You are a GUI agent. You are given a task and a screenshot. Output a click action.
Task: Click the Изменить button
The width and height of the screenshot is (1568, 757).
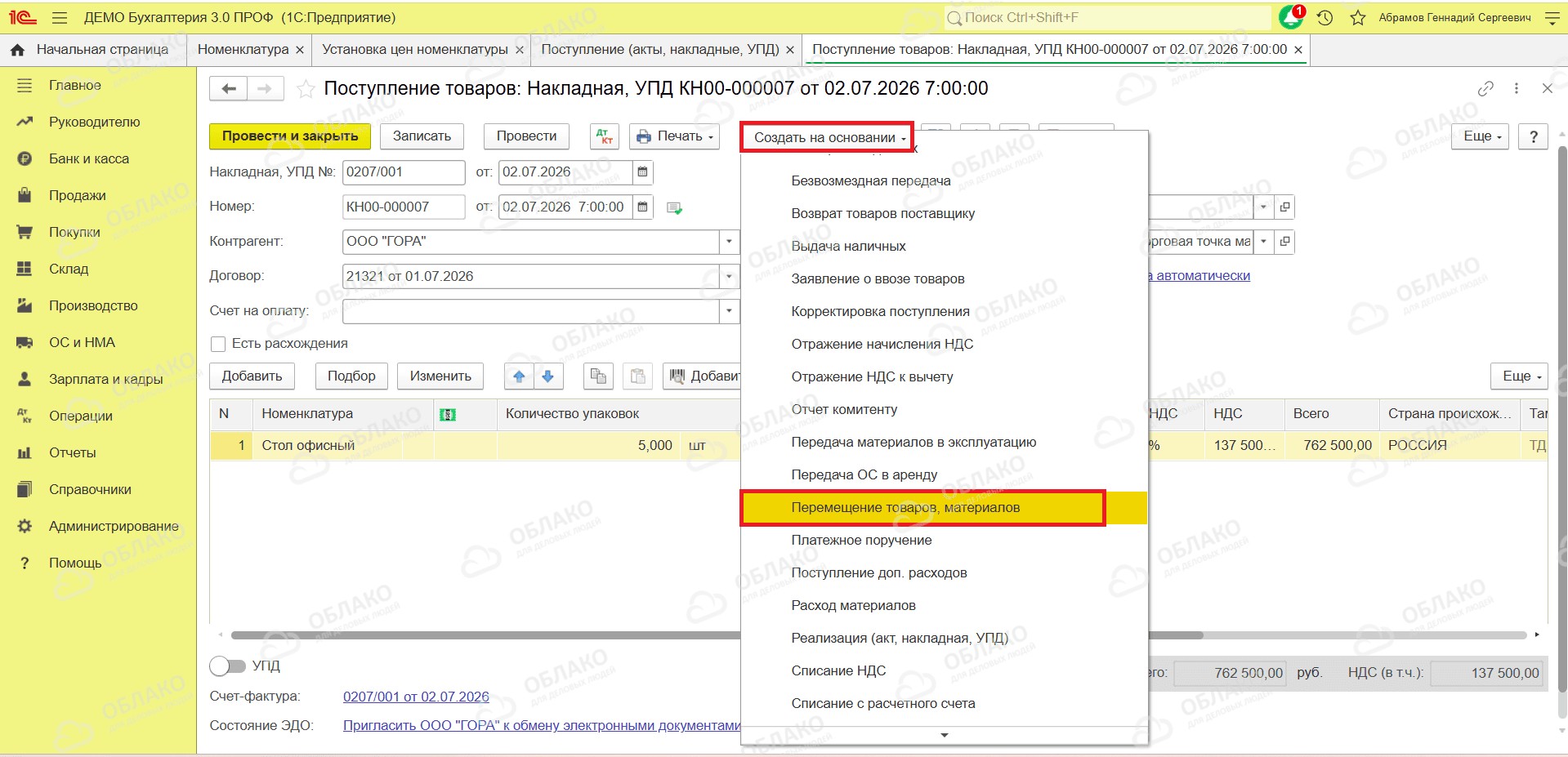(x=440, y=376)
